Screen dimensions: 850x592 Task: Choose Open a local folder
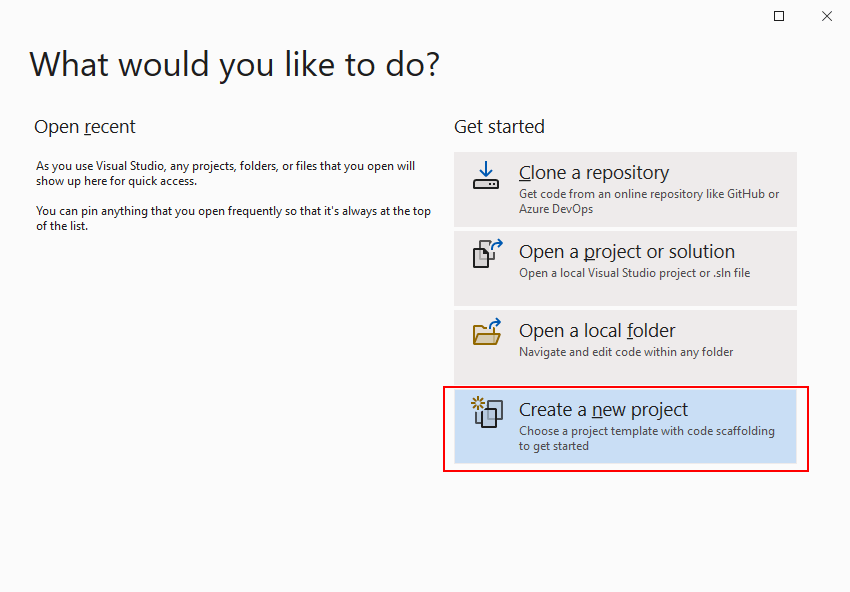pyautogui.click(x=625, y=348)
